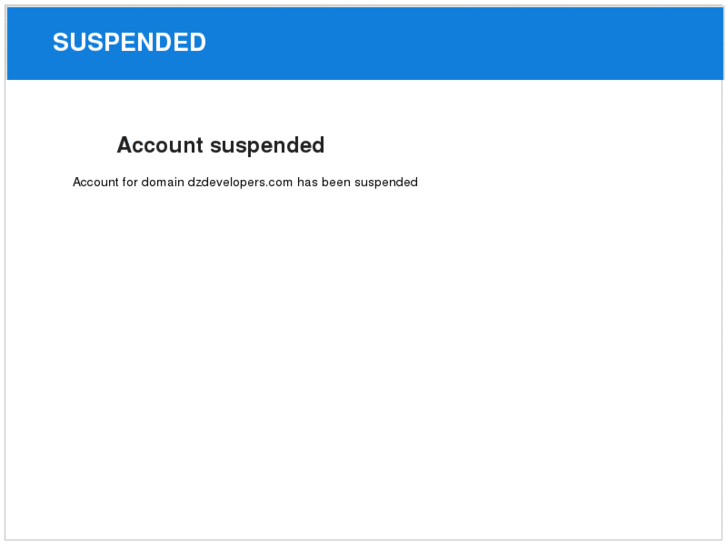Click the first word Account in the message line
The width and height of the screenshot is (727, 545).
[x=96, y=182]
